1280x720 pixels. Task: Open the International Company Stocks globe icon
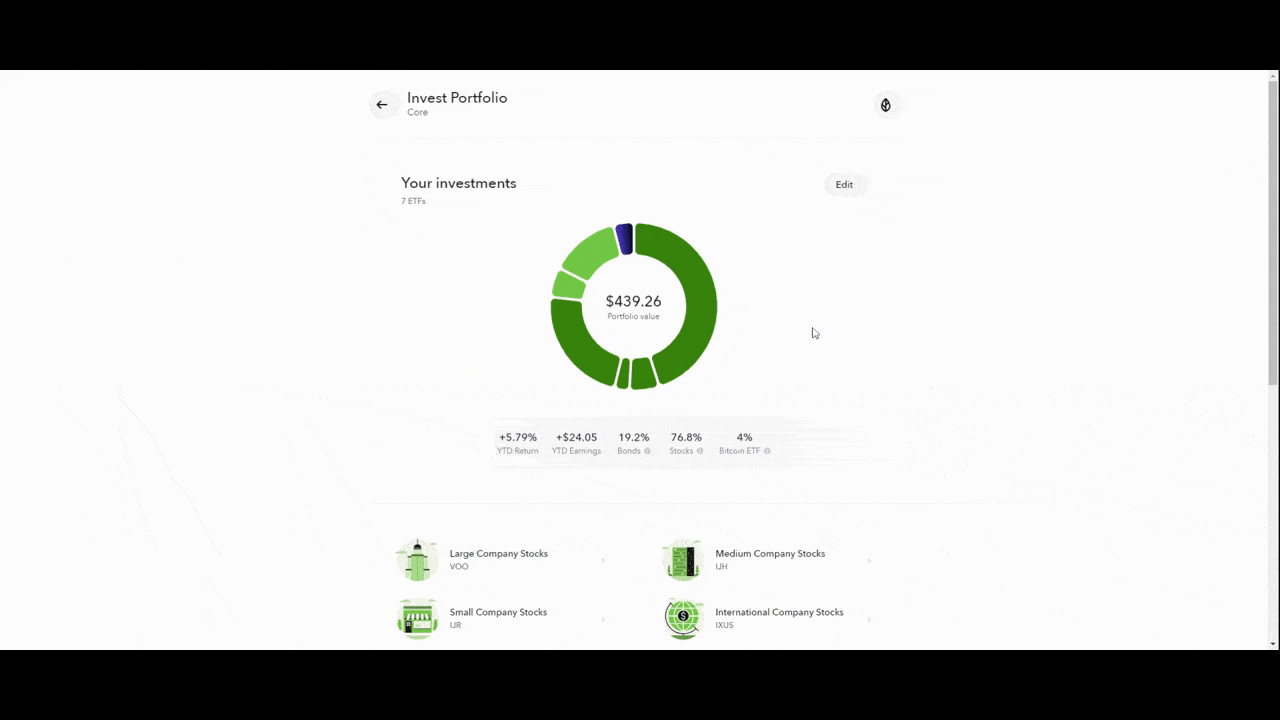pos(683,618)
